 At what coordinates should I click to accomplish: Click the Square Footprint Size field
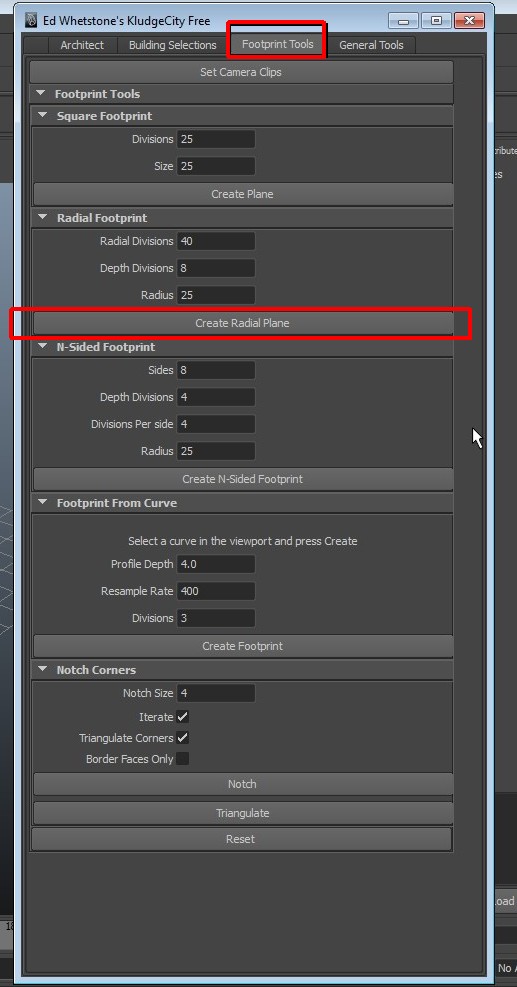click(216, 166)
